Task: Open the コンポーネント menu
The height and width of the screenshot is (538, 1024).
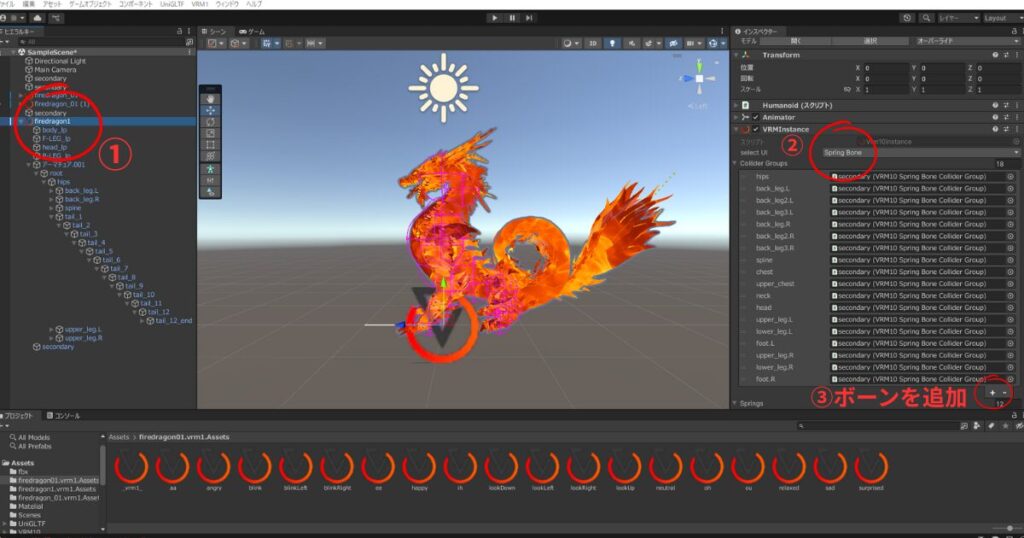Action: point(135,4)
